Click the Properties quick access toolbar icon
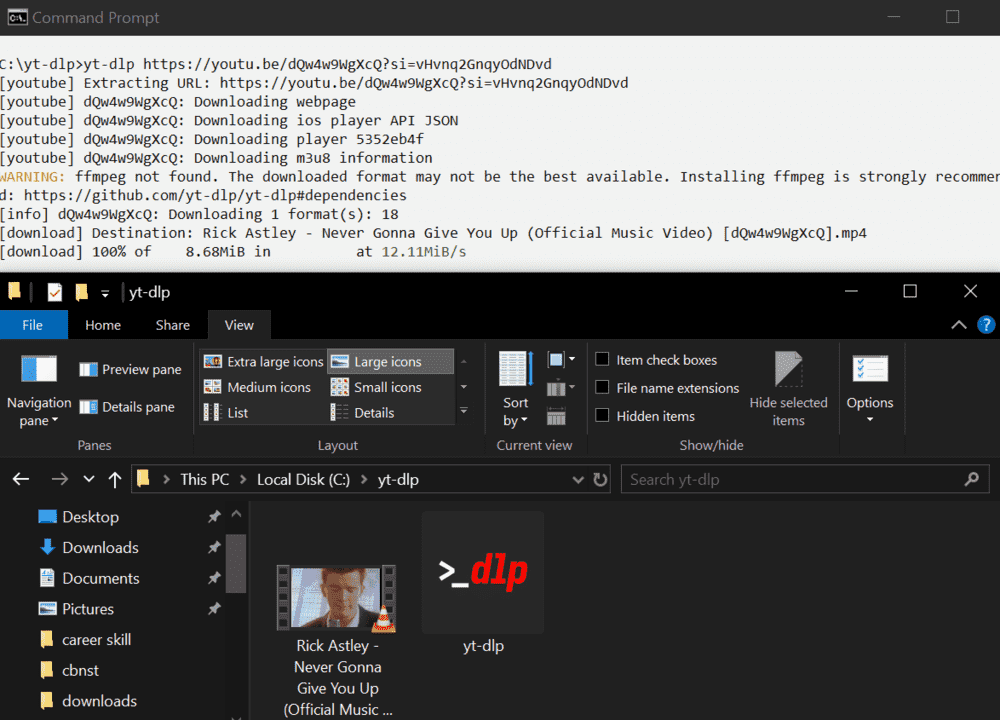1000x720 pixels. (x=55, y=291)
